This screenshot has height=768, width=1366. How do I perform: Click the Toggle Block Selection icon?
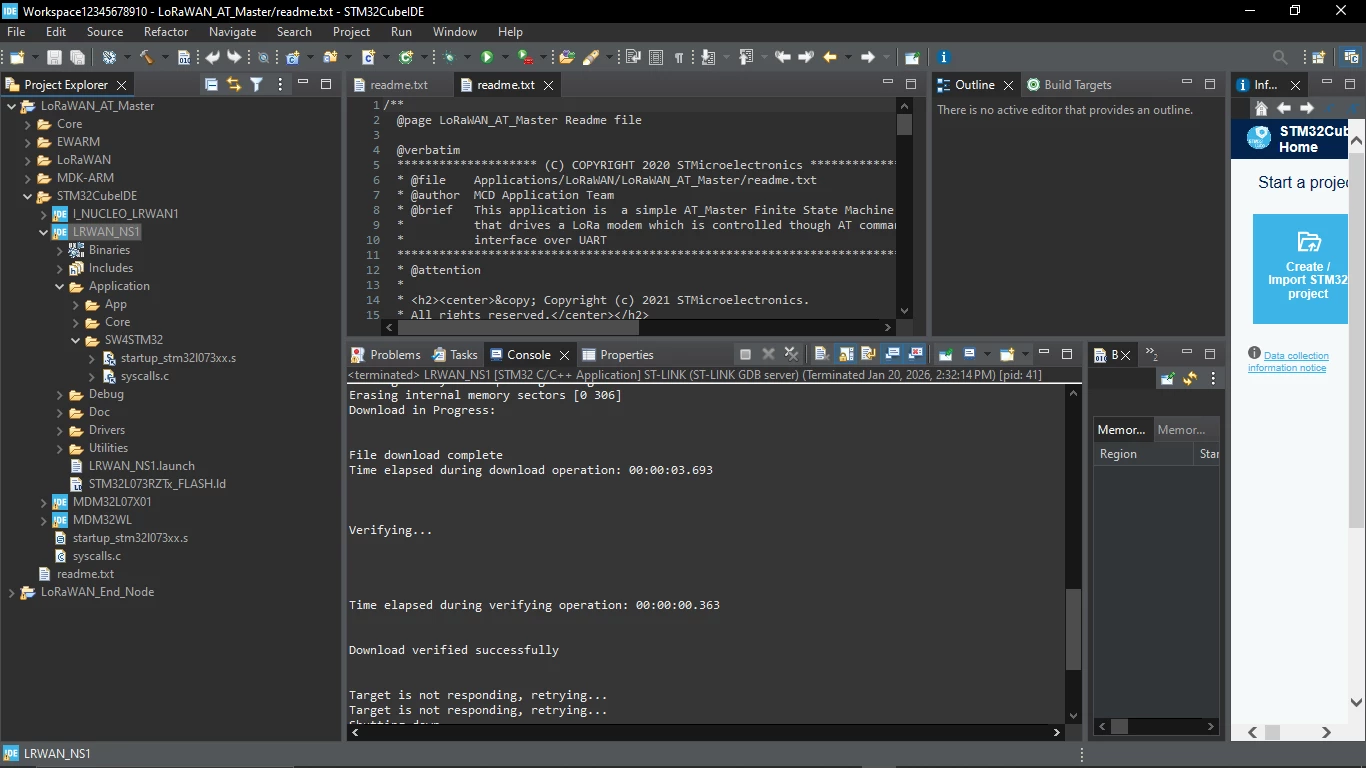[x=656, y=57]
